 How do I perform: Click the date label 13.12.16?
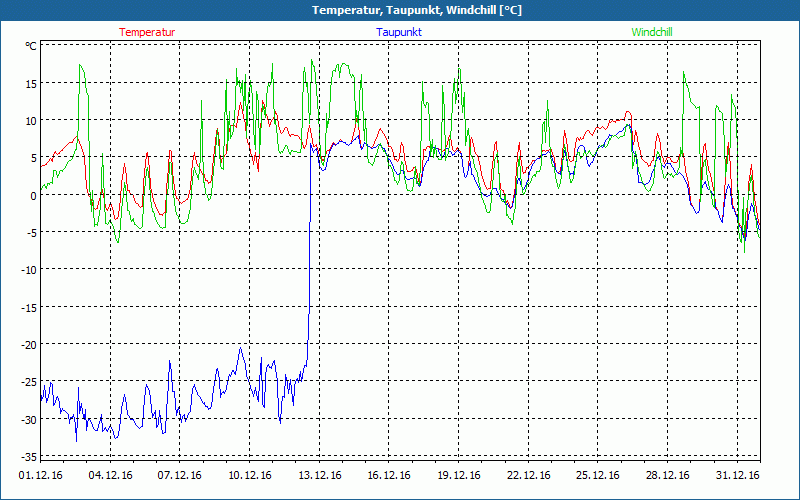point(319,475)
